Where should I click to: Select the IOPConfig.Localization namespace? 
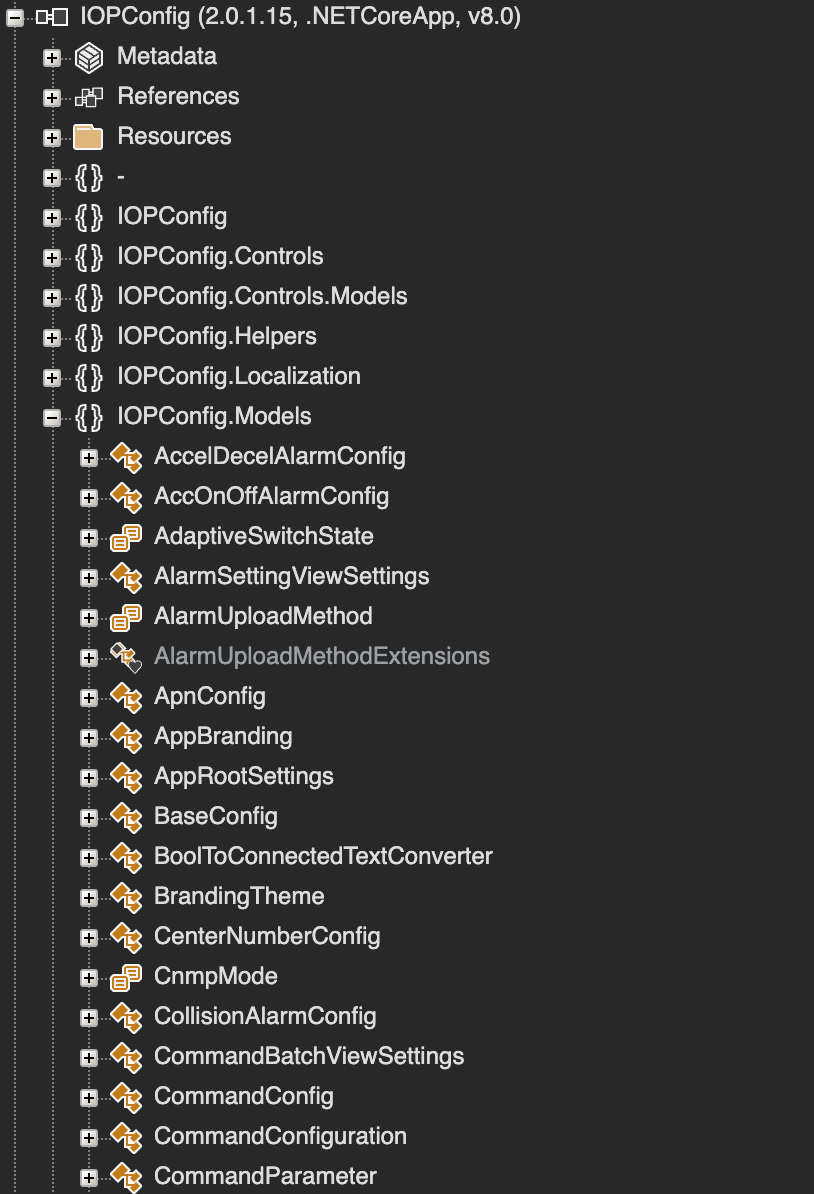click(x=238, y=376)
